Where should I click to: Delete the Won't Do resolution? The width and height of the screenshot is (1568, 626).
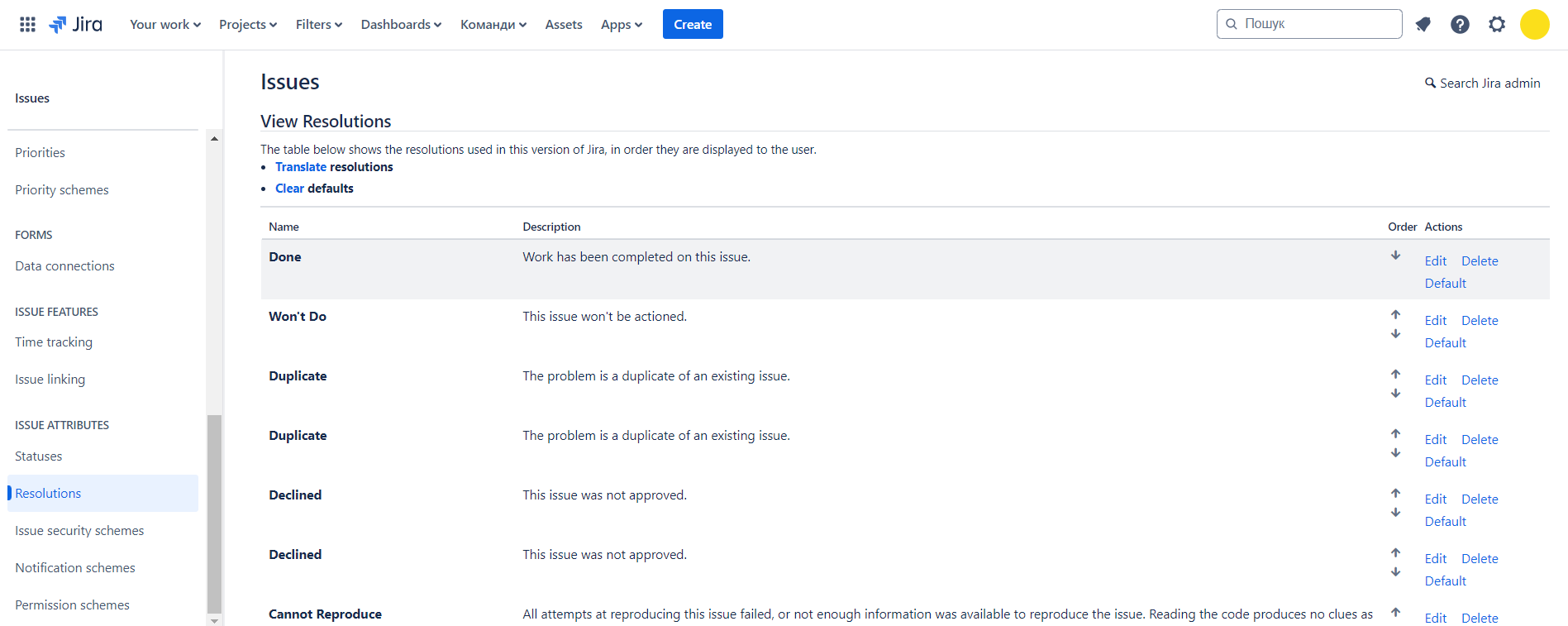[x=1480, y=320]
